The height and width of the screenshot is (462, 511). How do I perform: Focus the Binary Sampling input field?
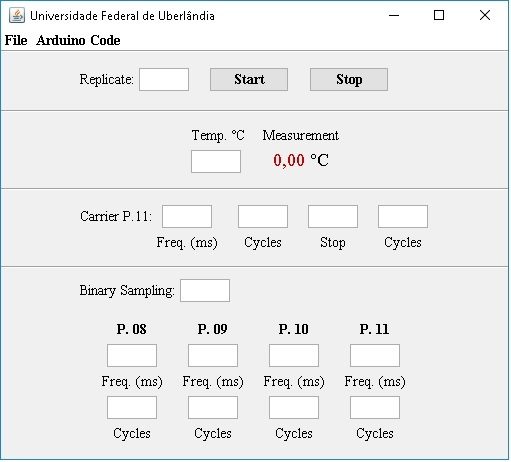tap(205, 291)
